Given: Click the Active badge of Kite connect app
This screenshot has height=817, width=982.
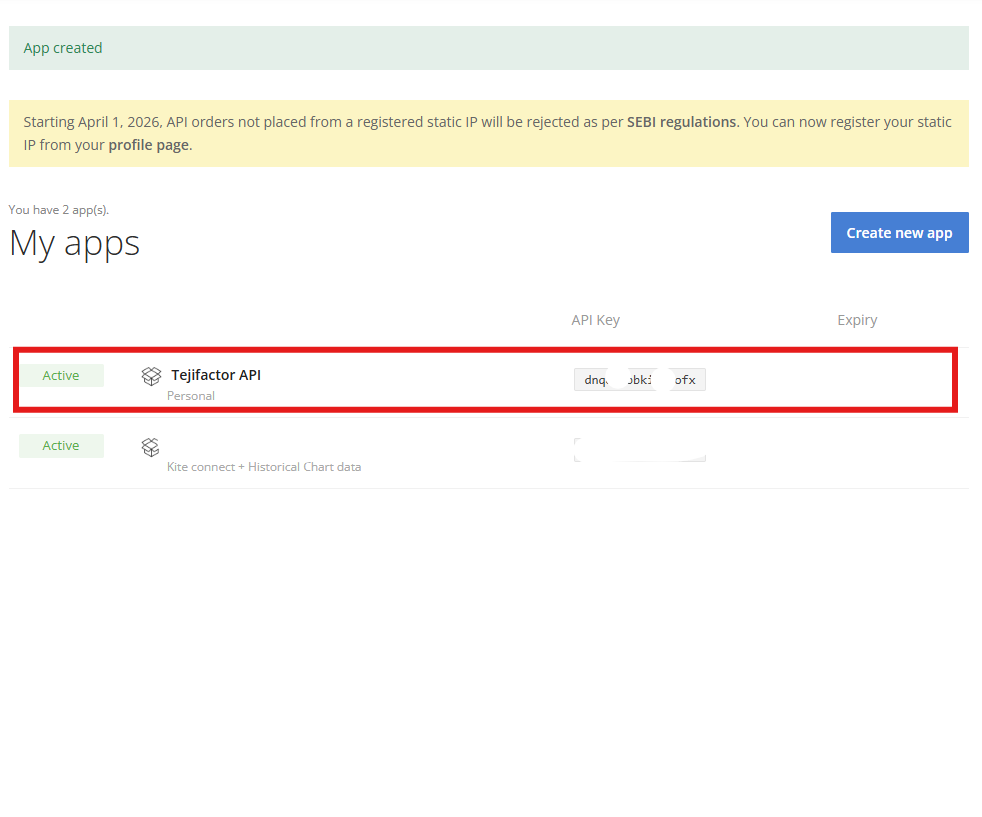Looking at the screenshot, I should (61, 446).
